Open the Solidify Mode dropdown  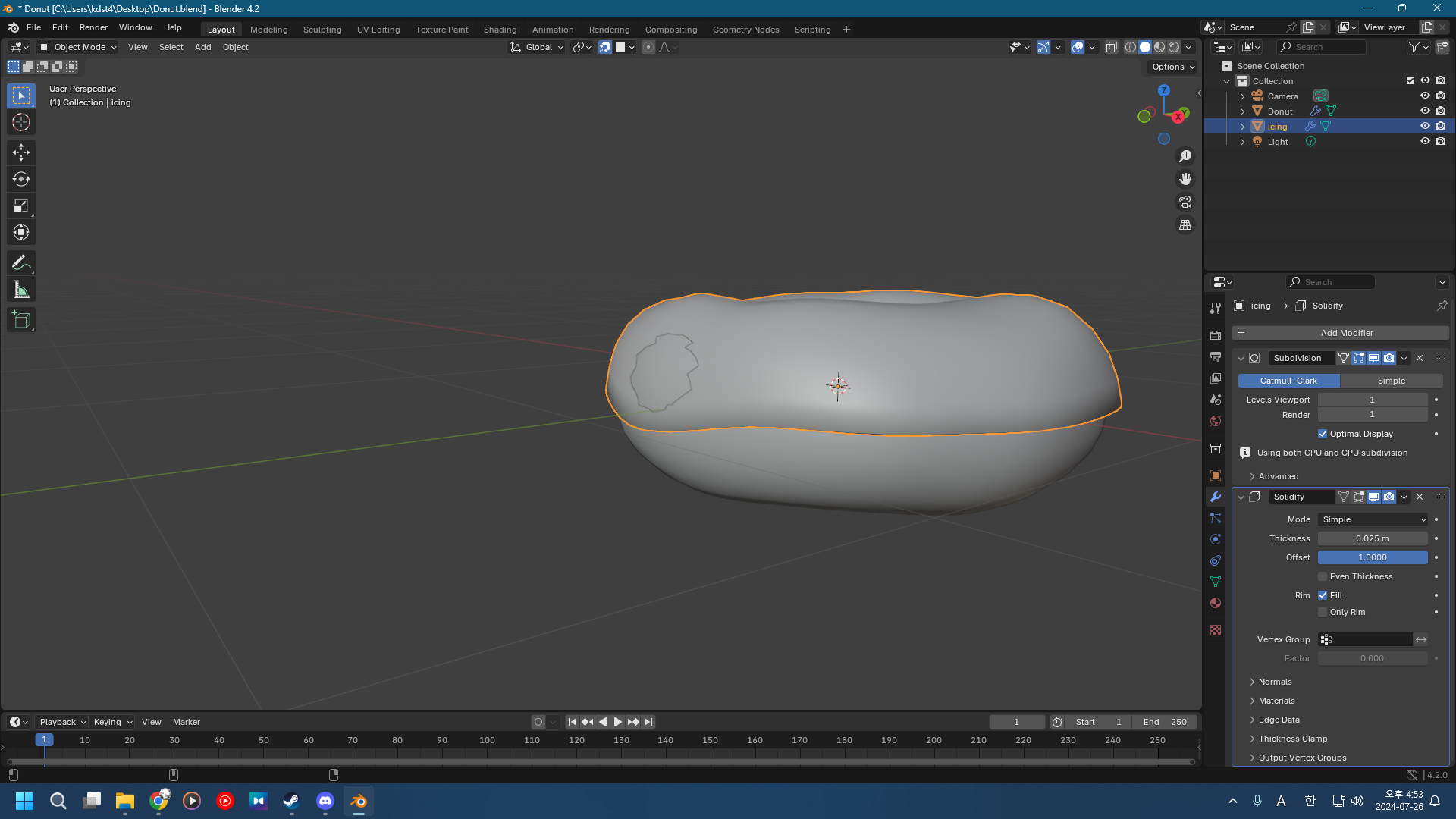point(1373,519)
